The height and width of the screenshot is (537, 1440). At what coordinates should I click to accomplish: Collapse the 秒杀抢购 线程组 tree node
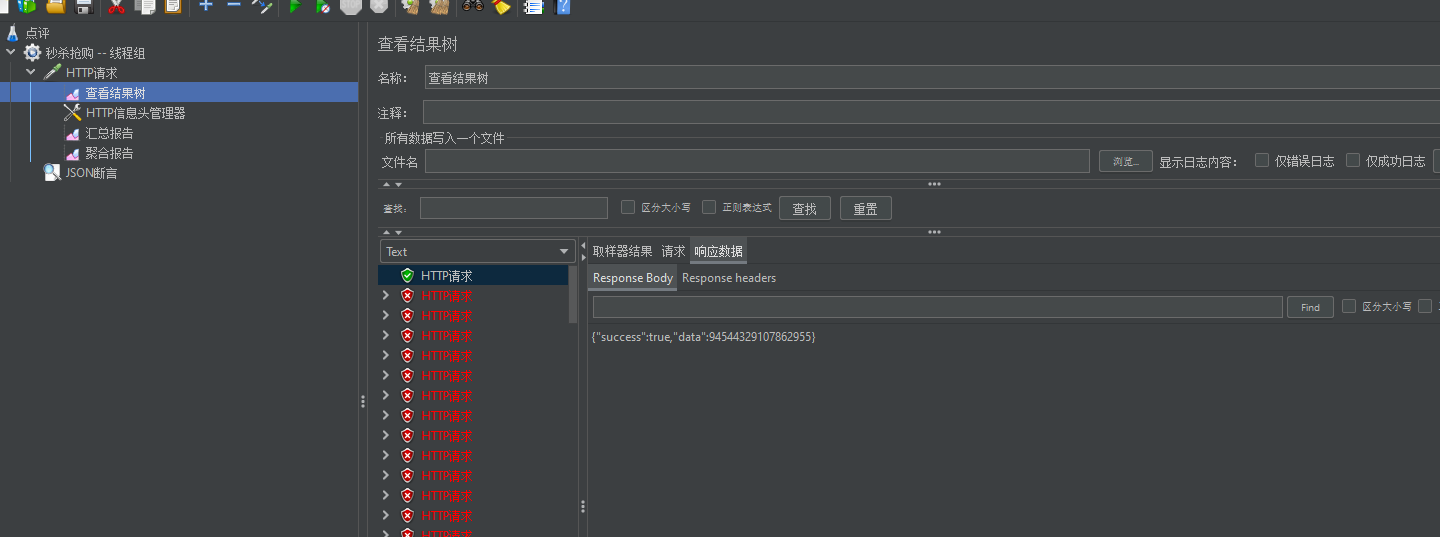click(x=11, y=53)
